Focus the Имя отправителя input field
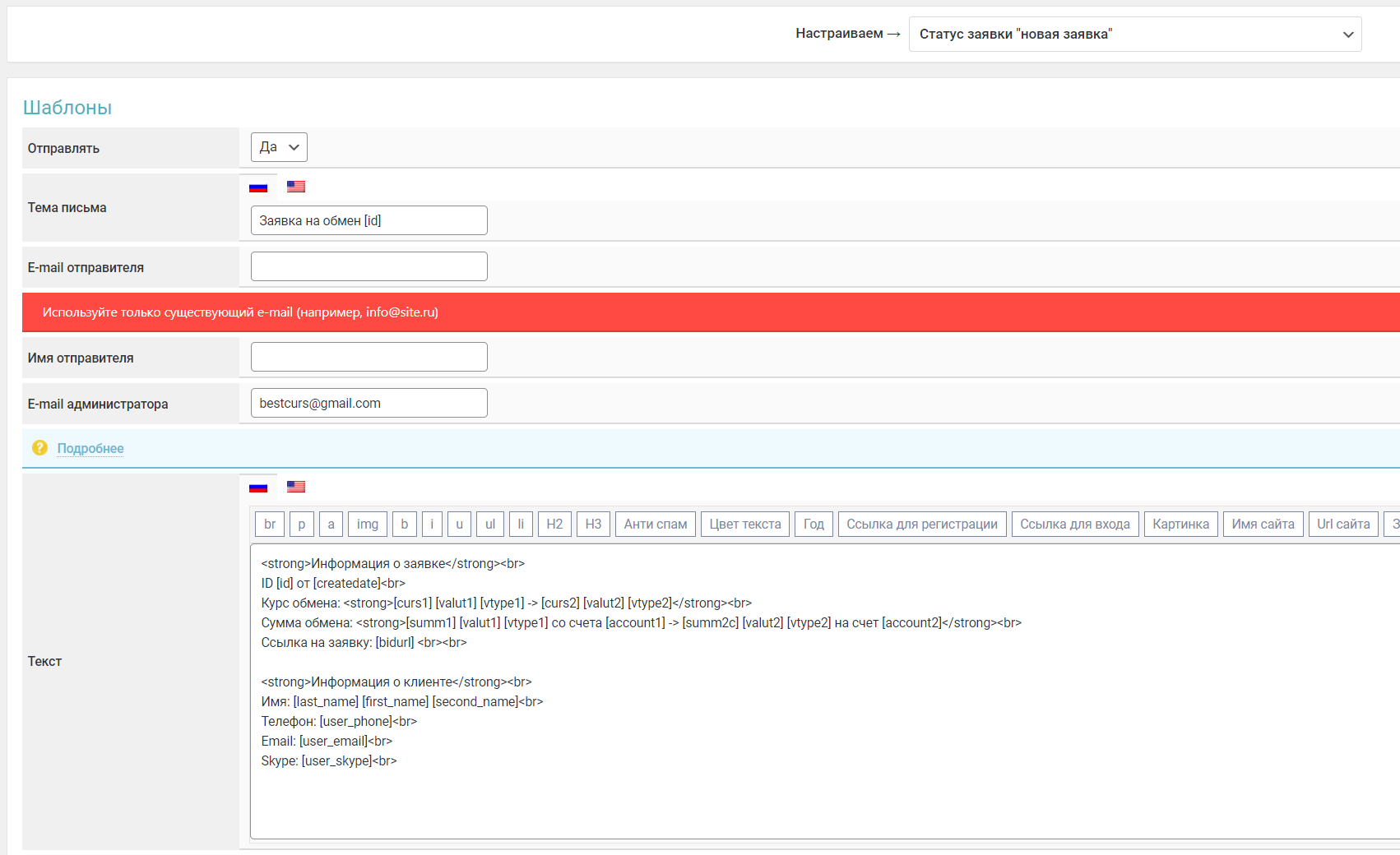This screenshot has height=855, width=1400. (x=369, y=357)
